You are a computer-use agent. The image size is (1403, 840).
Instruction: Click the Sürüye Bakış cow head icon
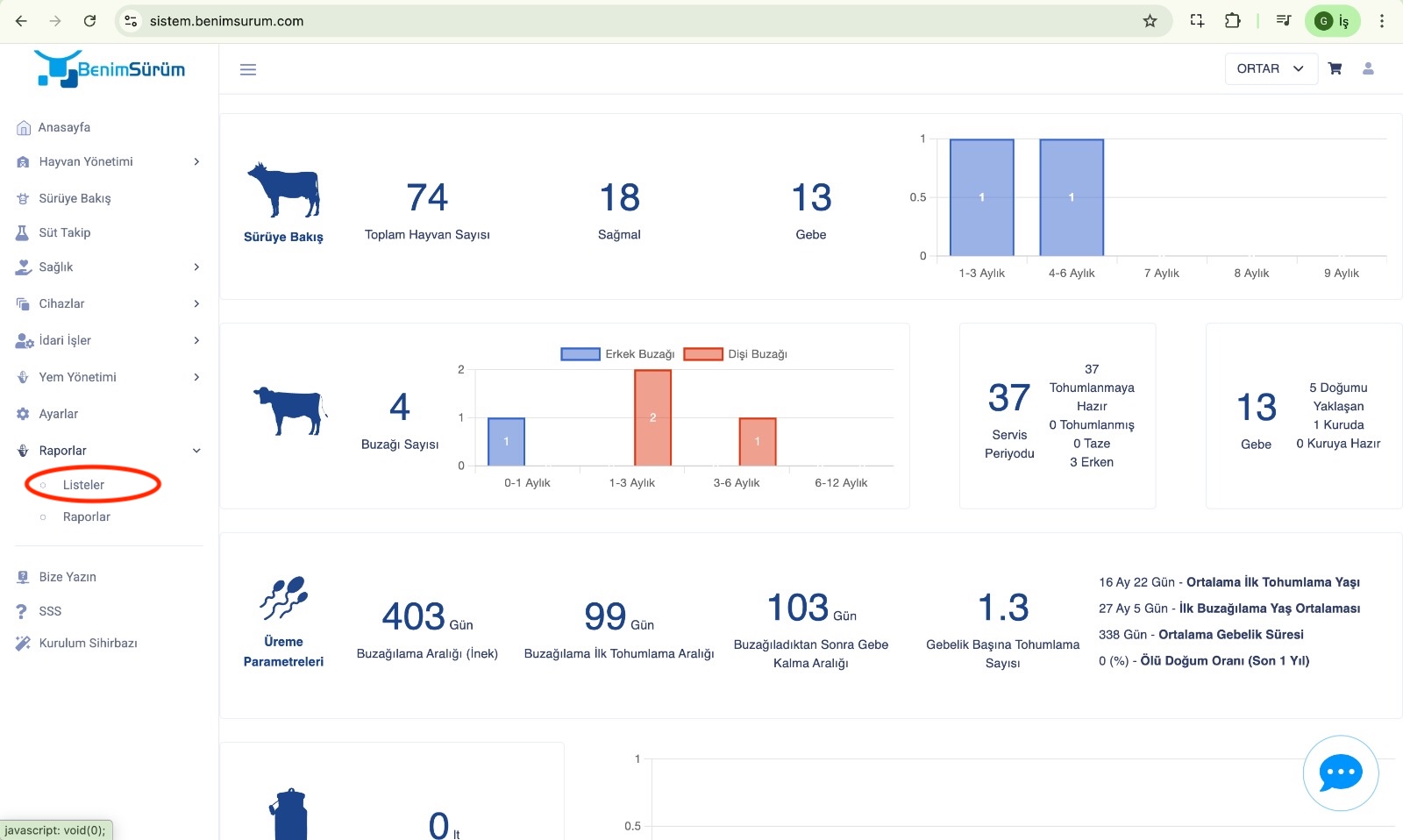23,199
